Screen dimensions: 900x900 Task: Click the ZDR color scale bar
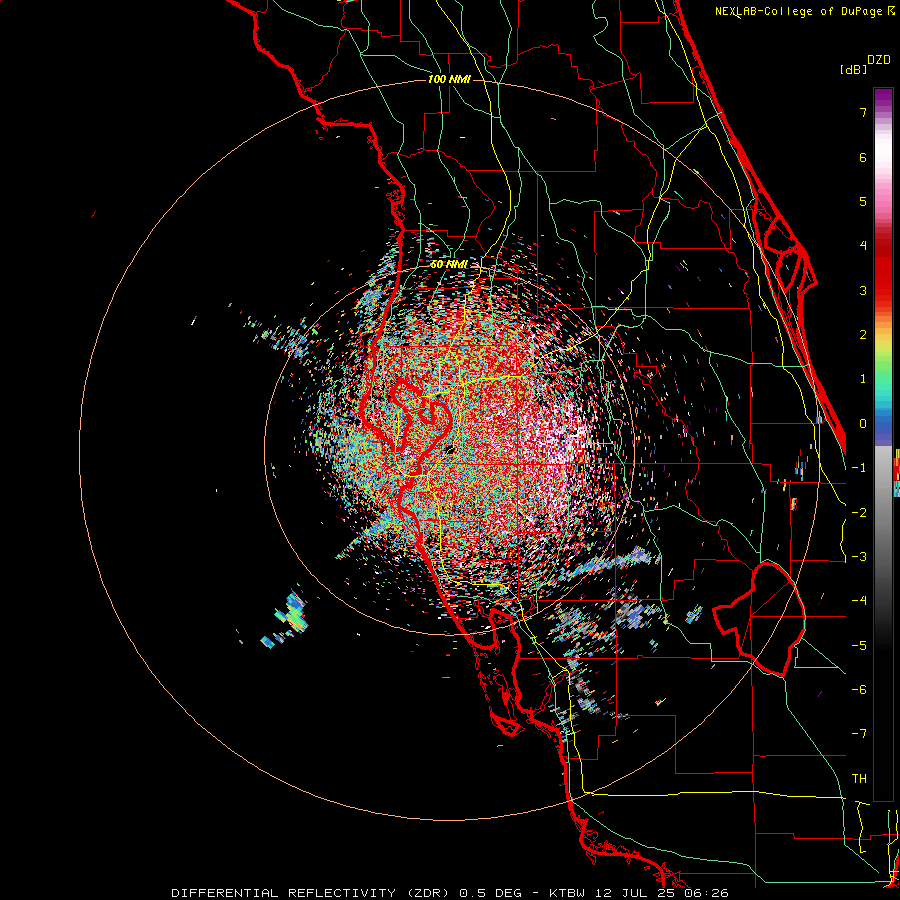pos(883,444)
